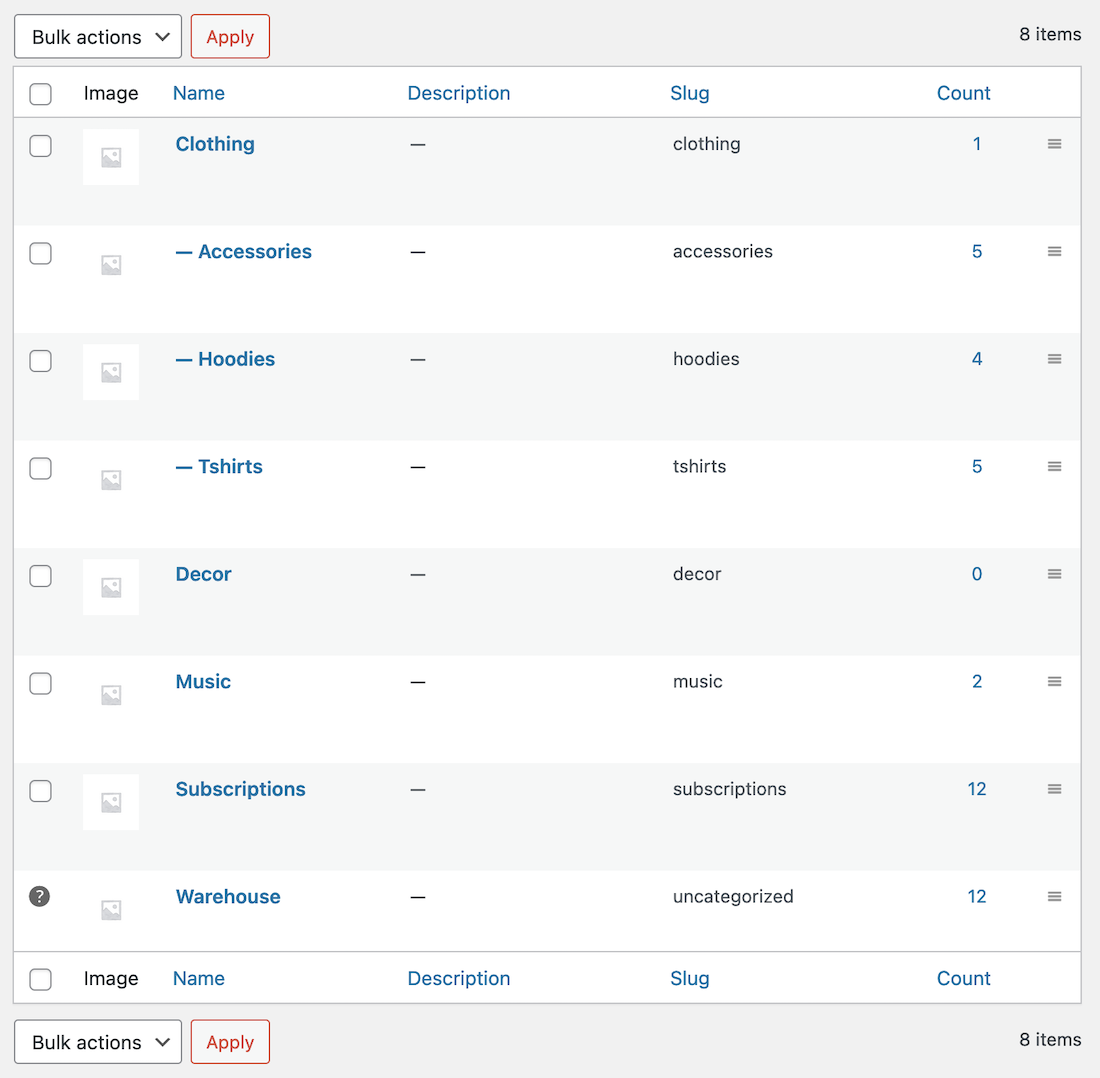Image resolution: width=1100 pixels, height=1078 pixels.
Task: Click the drag handle for Subscriptions row
Action: [1054, 789]
